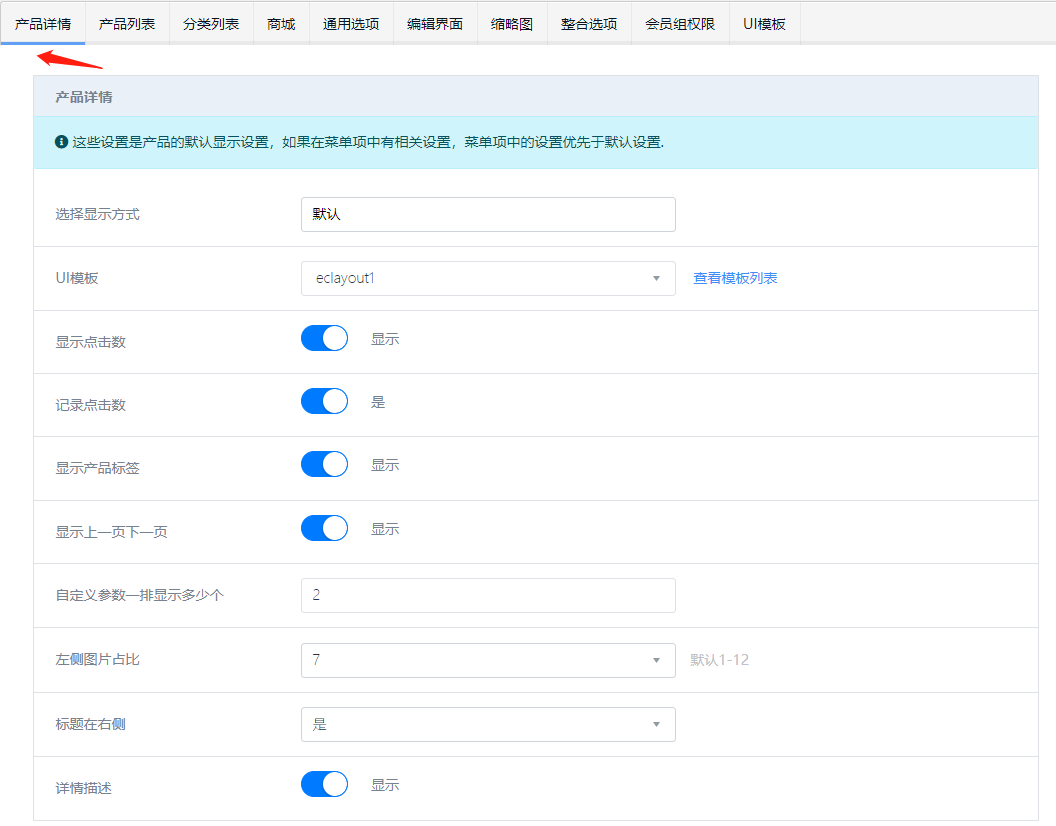
Task: Switch to the 编辑界面 tab
Action: tap(435, 24)
